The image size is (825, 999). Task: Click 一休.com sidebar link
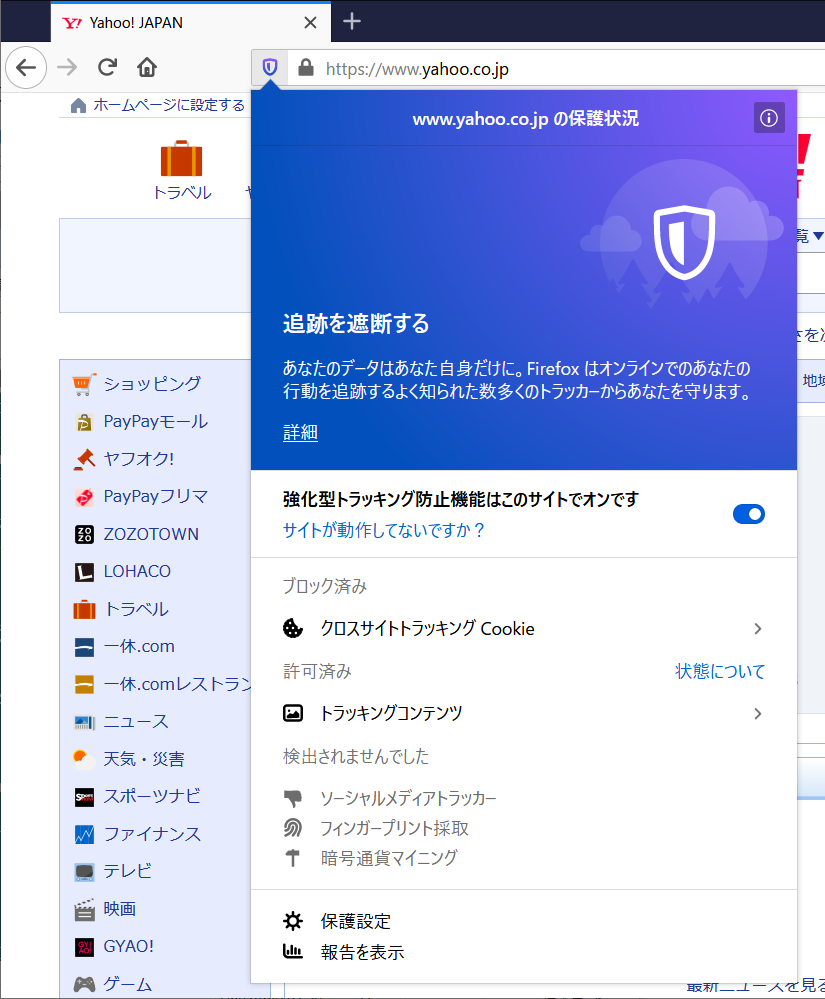(x=139, y=646)
